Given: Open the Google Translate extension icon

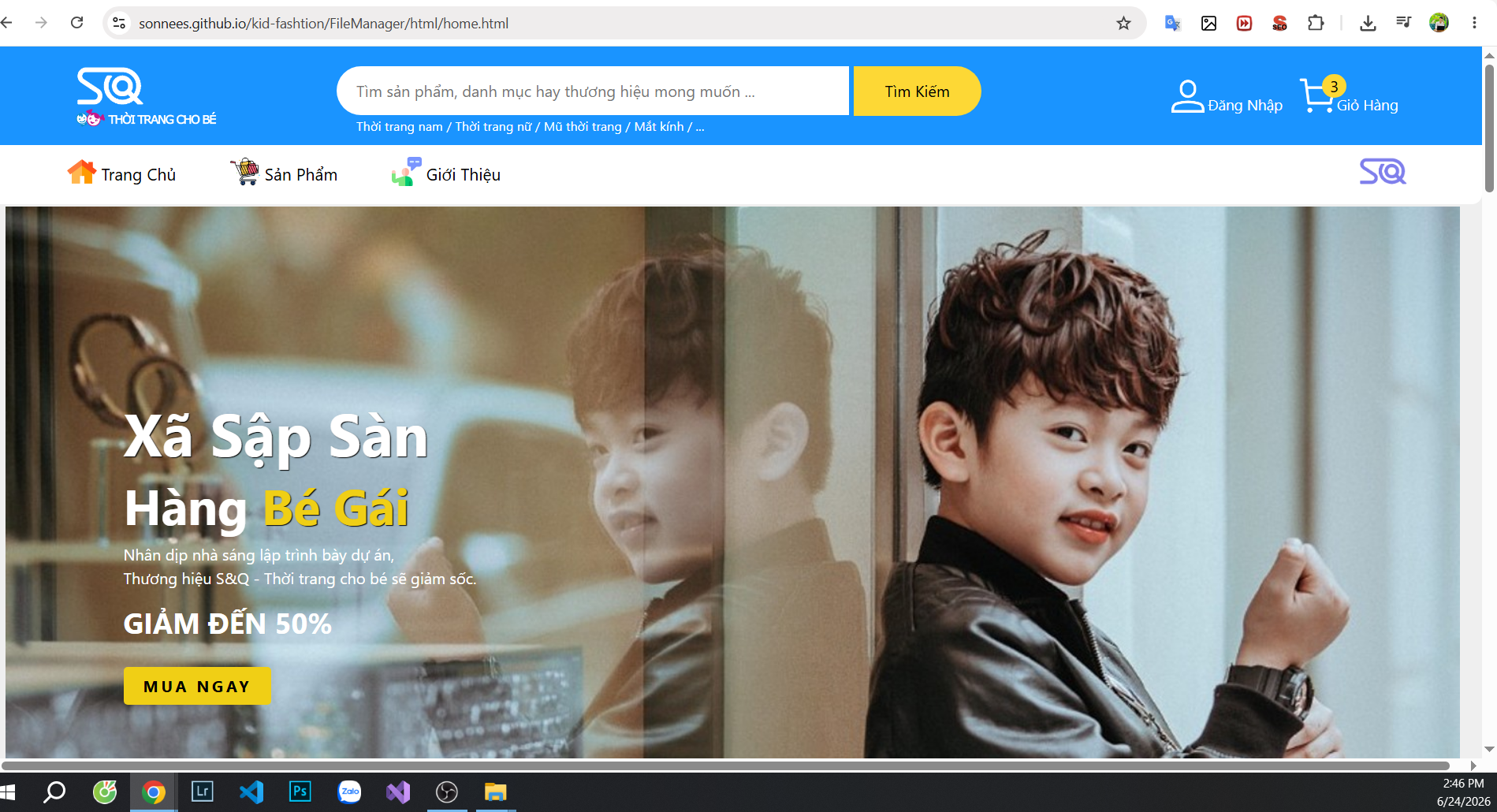Looking at the screenshot, I should coord(1172,23).
